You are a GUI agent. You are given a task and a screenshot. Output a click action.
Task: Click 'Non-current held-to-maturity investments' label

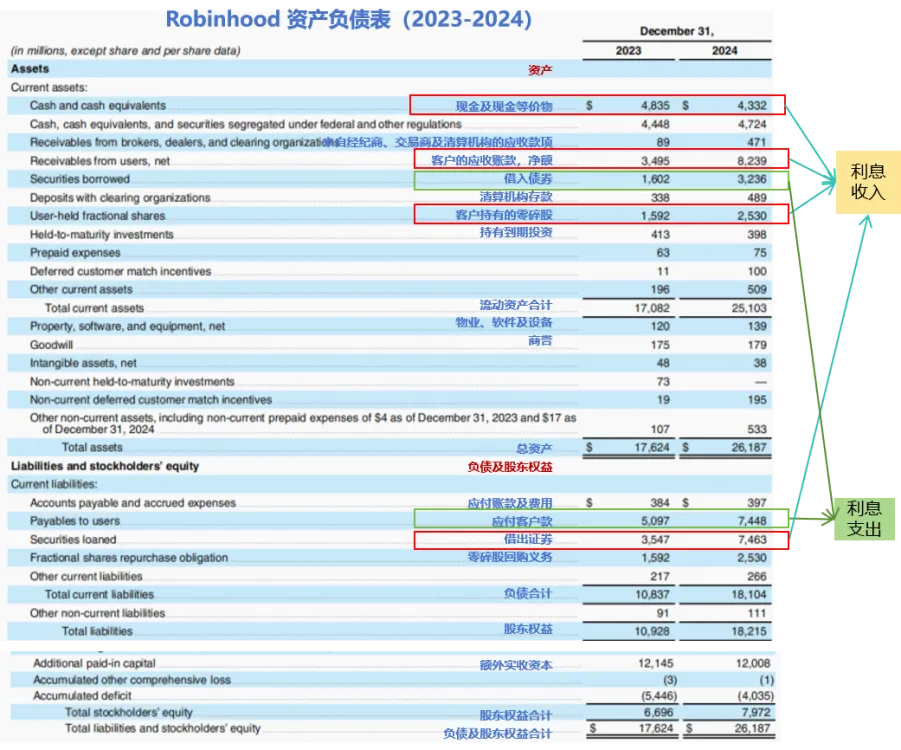132,382
